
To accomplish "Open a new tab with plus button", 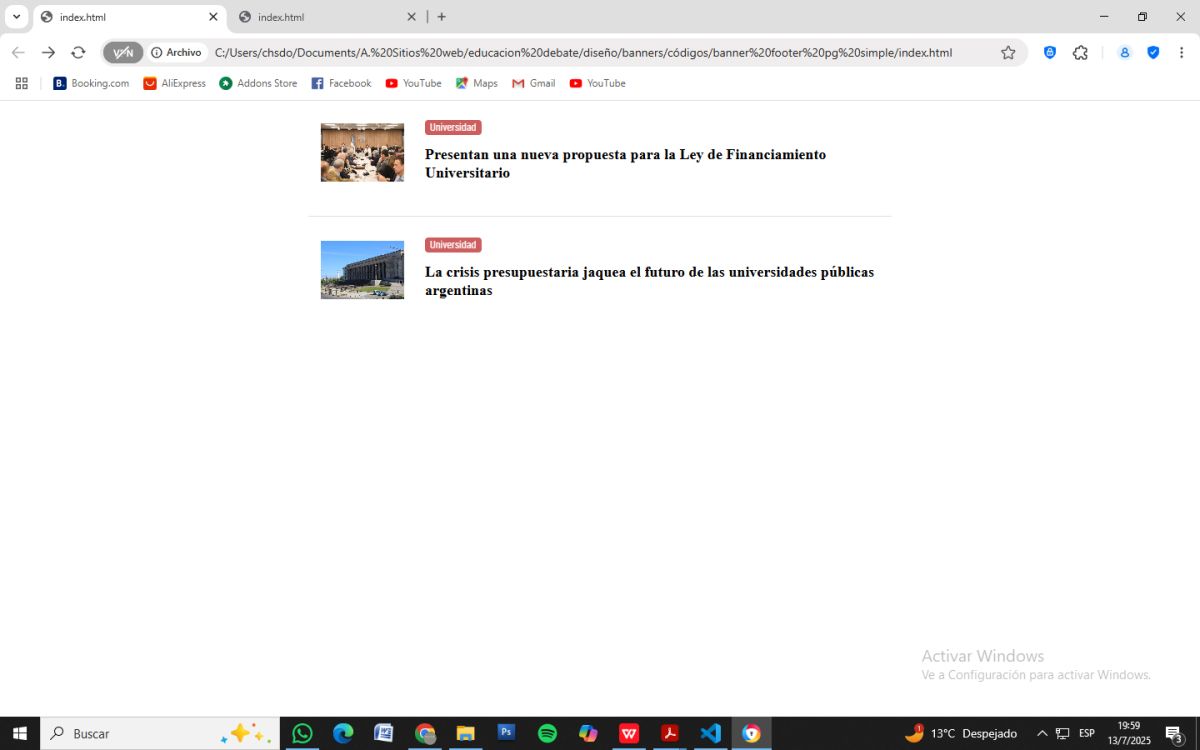I will pyautogui.click(x=442, y=17).
